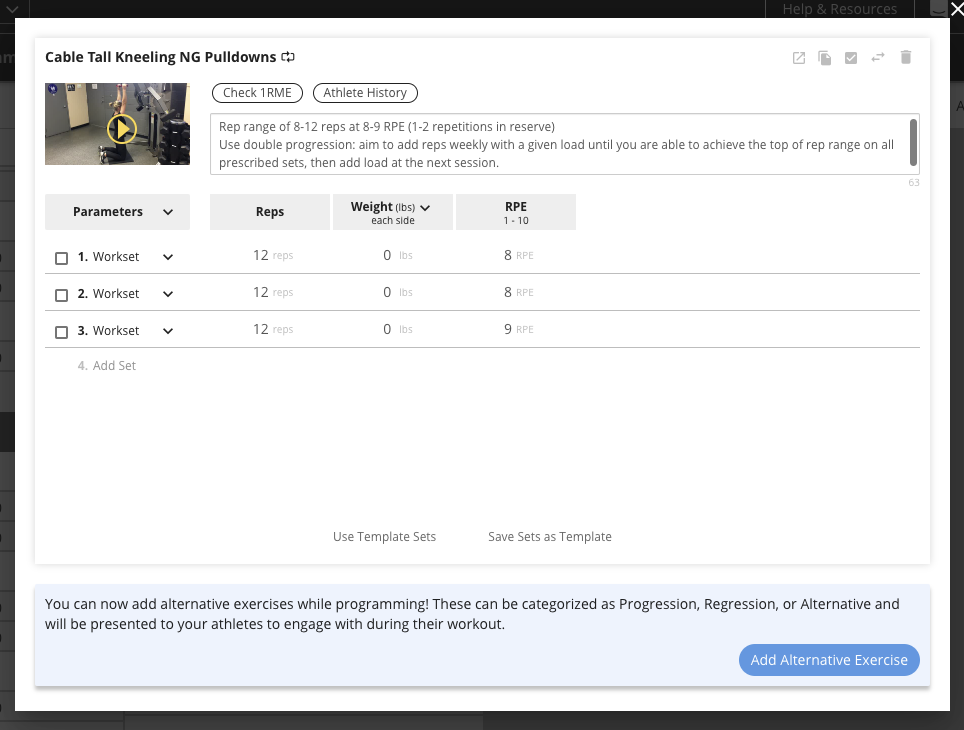Open Athlete History

[x=365, y=93]
